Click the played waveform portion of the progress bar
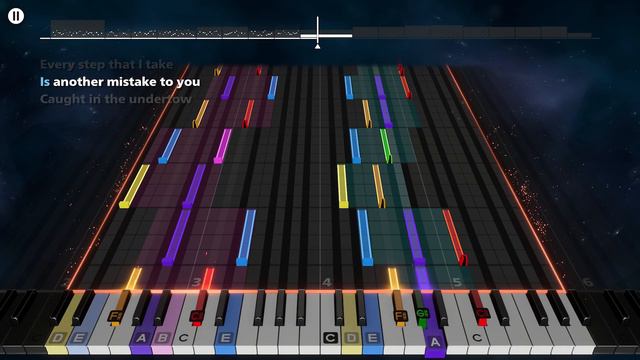This screenshot has width=640, height=360. tap(176, 33)
